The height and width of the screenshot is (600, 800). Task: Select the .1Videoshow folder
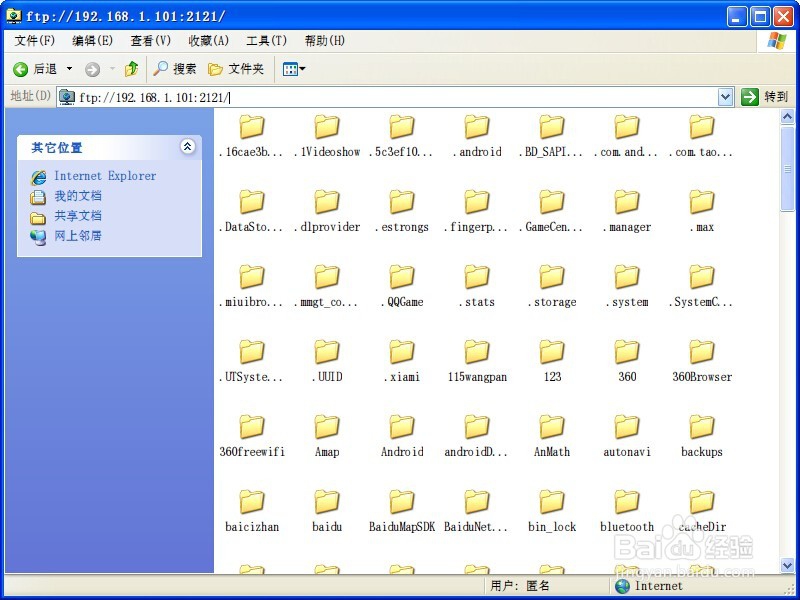coord(327,136)
